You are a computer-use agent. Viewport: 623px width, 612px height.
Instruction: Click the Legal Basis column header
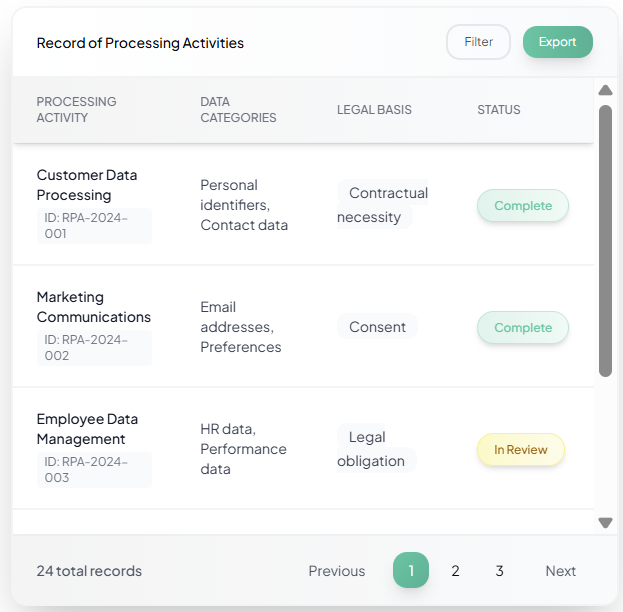coord(374,110)
